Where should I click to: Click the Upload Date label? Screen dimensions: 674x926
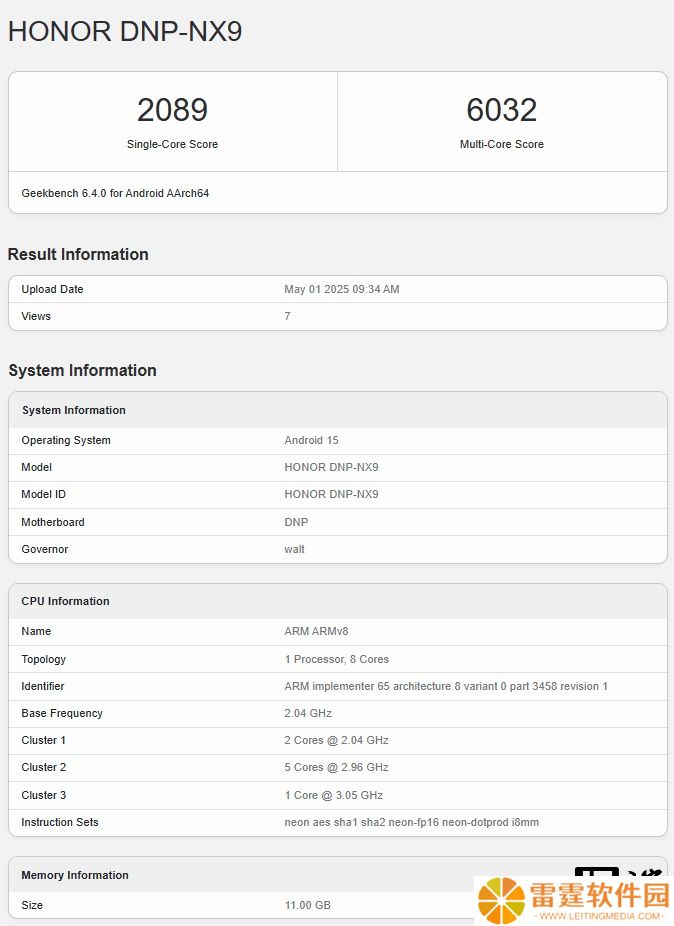tap(52, 289)
